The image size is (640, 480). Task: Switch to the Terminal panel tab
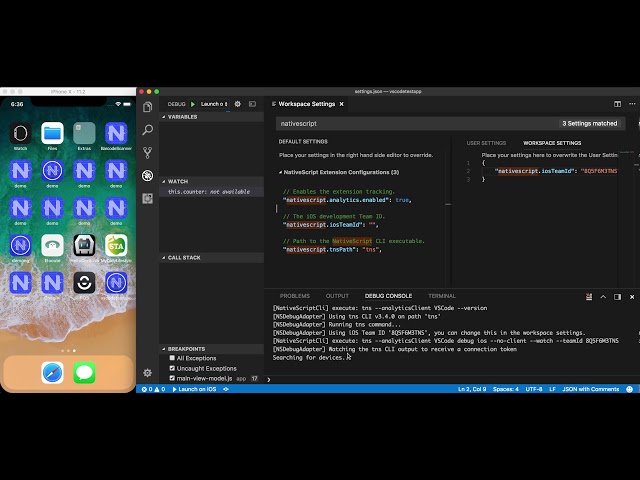click(442, 296)
